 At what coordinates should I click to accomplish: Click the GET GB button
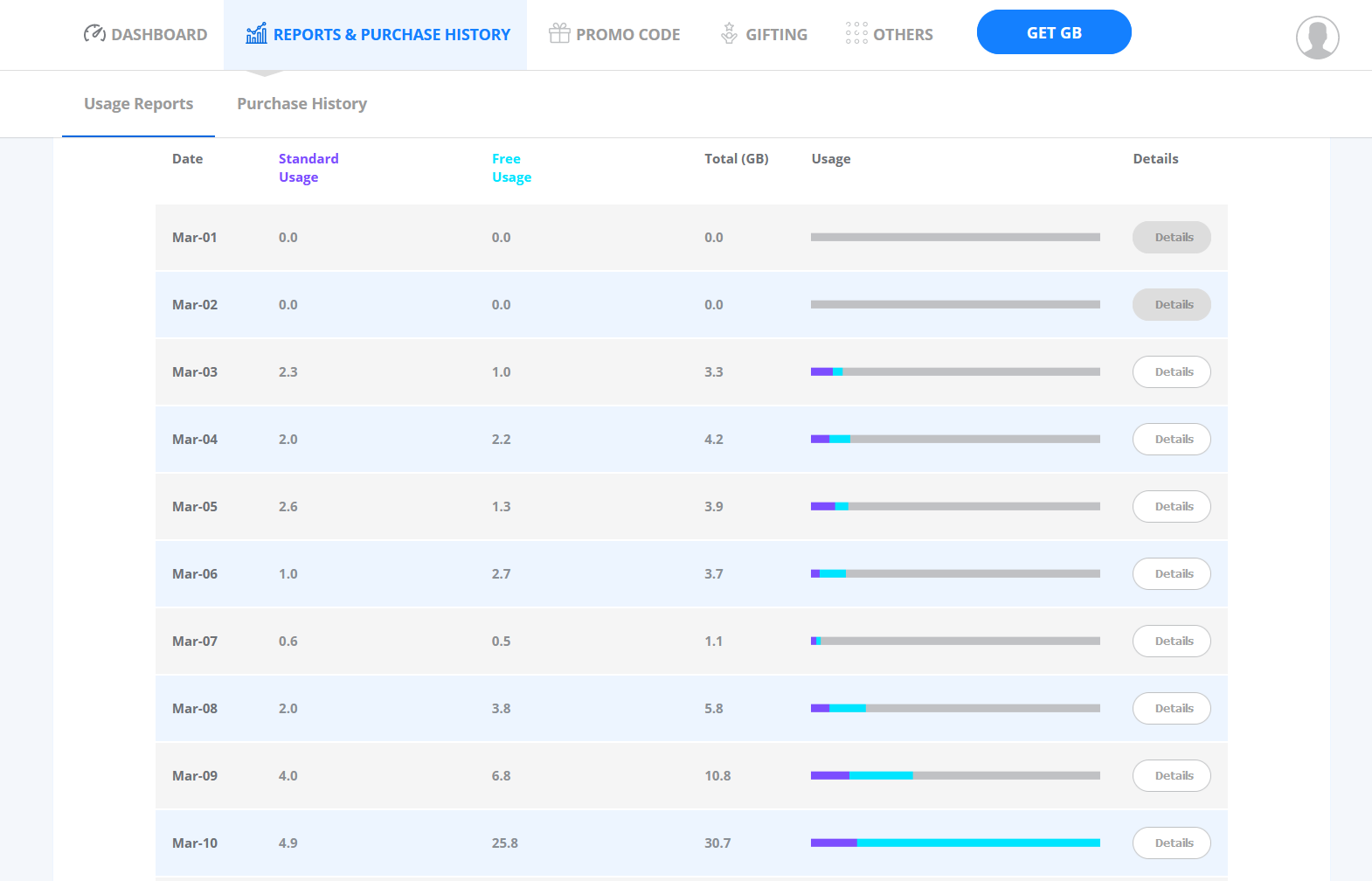[1054, 32]
